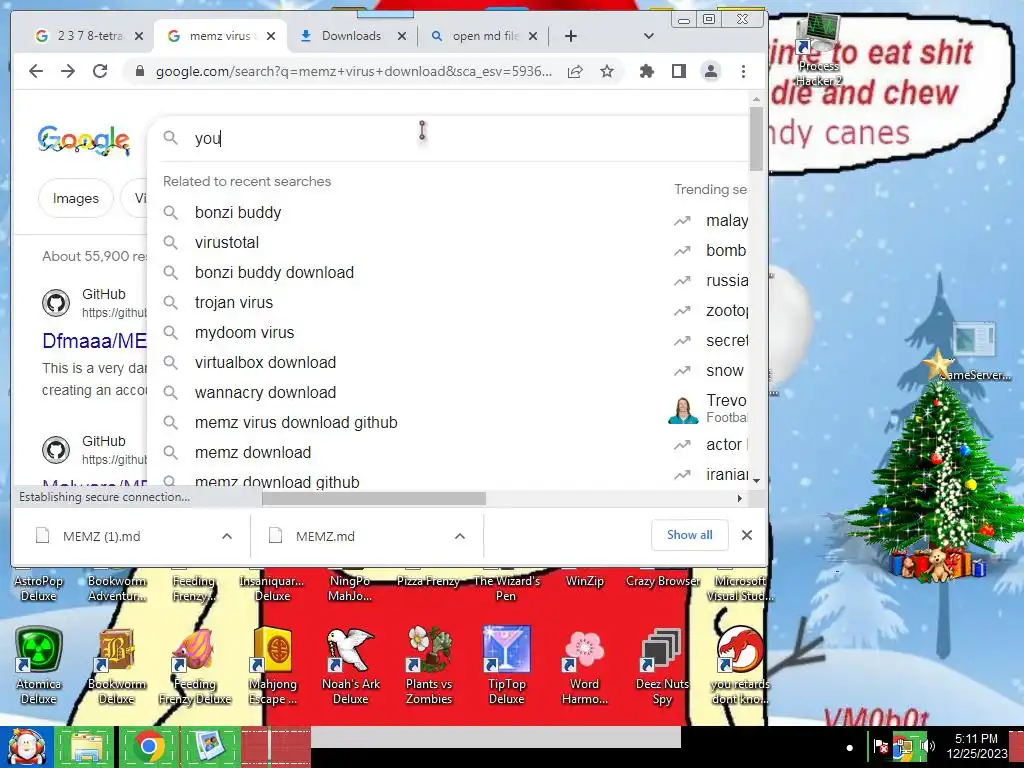
Task: Go back using Chrome's back arrow
Action: point(36,71)
